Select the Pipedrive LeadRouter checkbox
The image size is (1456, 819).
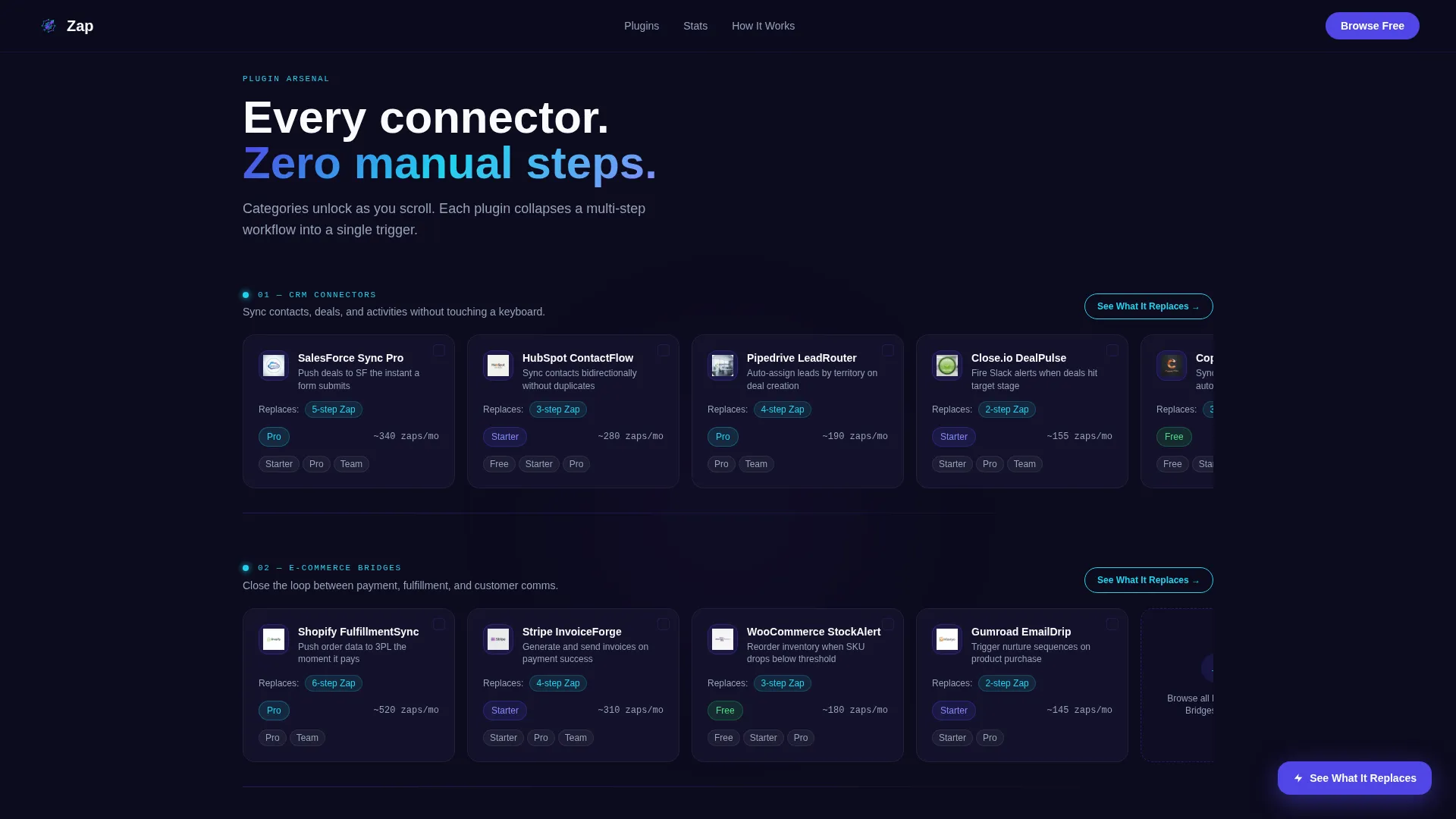click(x=888, y=350)
